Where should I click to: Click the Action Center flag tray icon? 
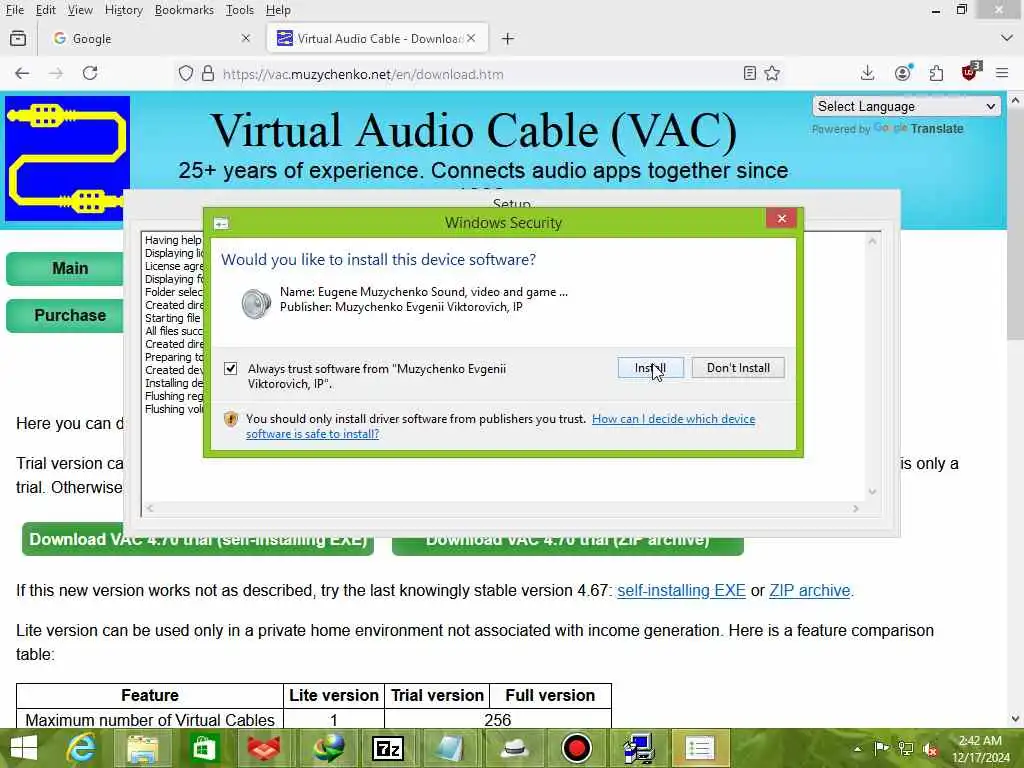click(x=881, y=749)
